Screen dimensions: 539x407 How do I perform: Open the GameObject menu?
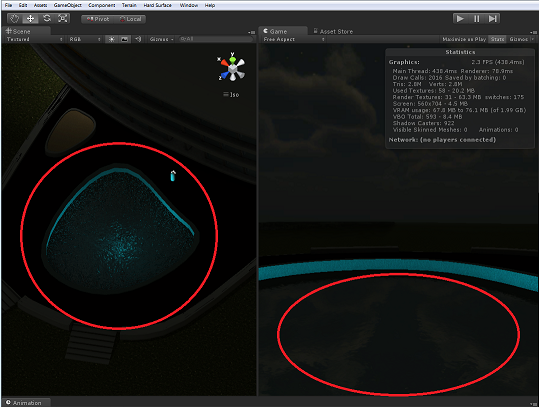click(68, 5)
